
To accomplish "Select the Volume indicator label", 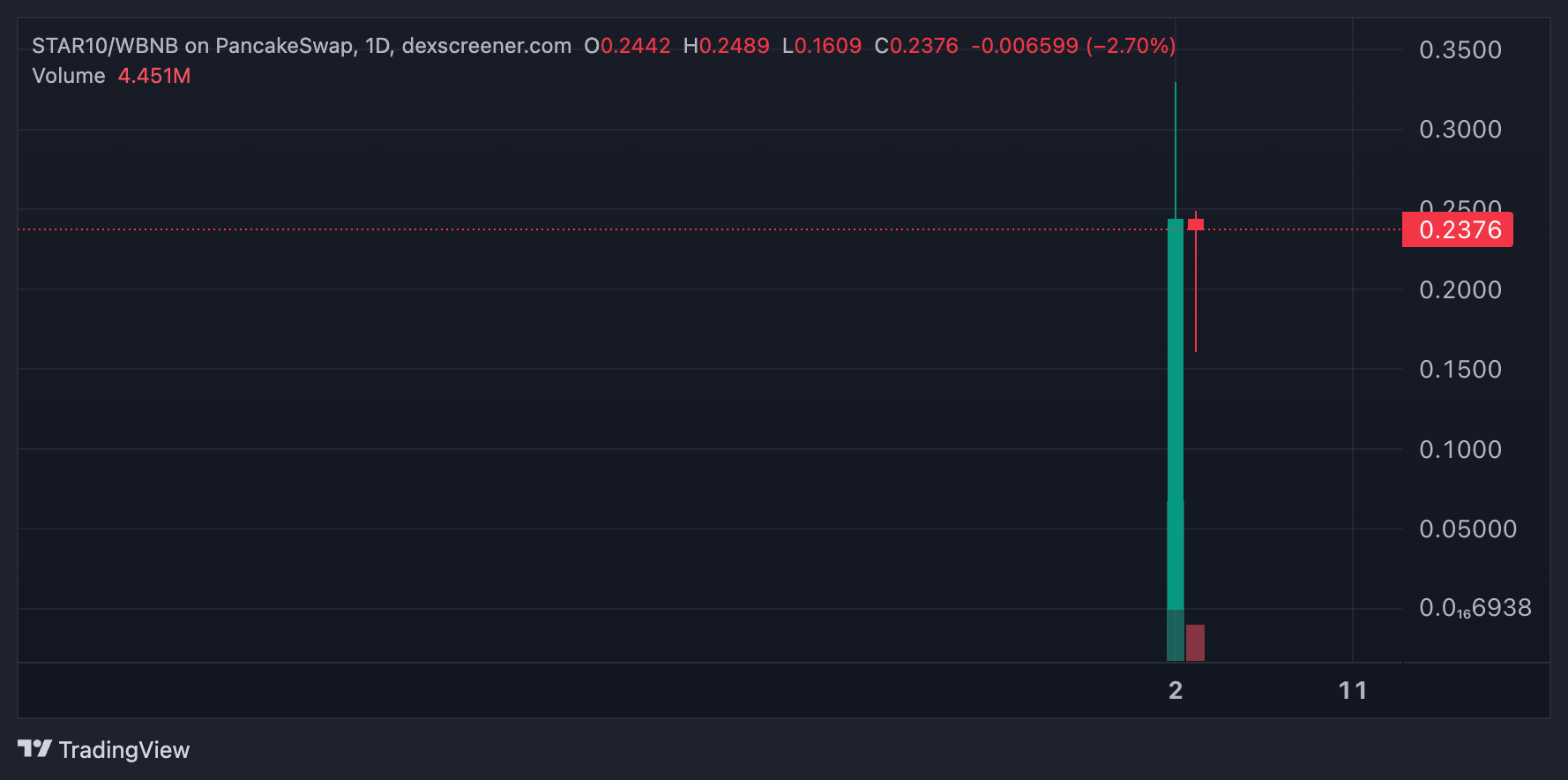I will pyautogui.click(x=69, y=76).
